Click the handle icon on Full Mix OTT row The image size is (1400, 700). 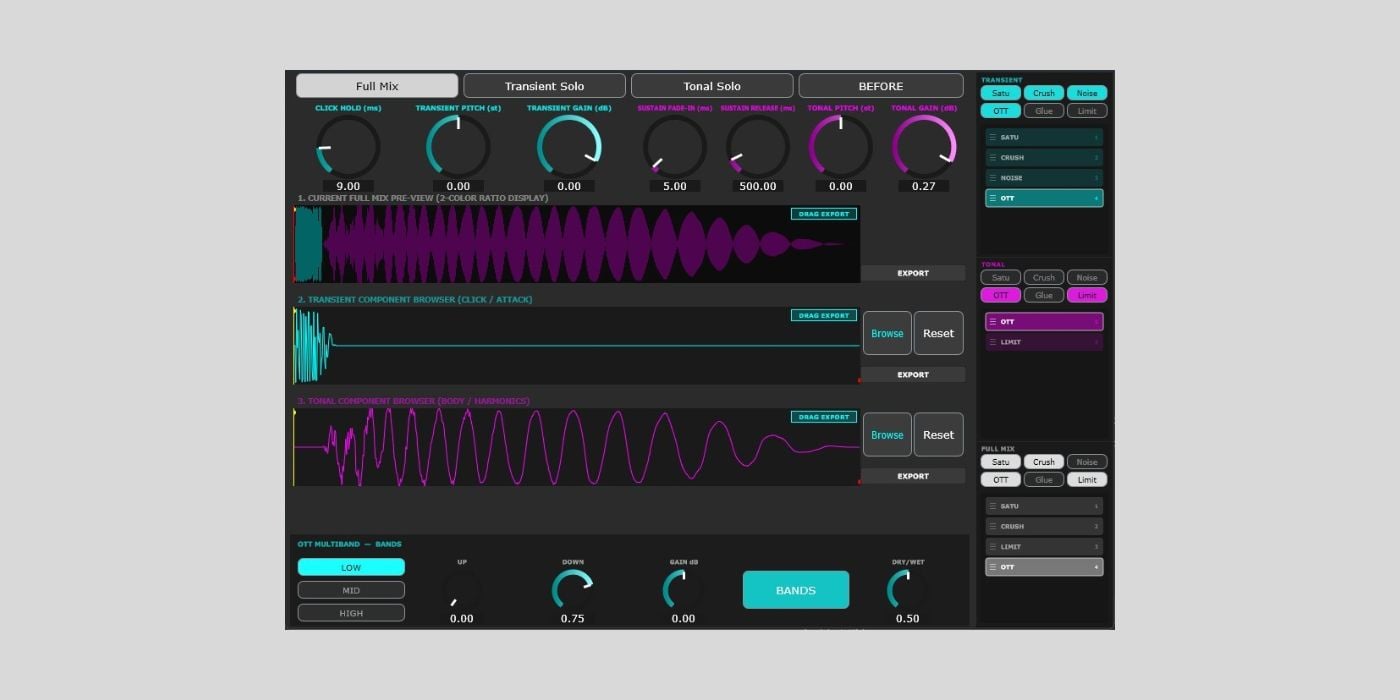(x=992, y=567)
